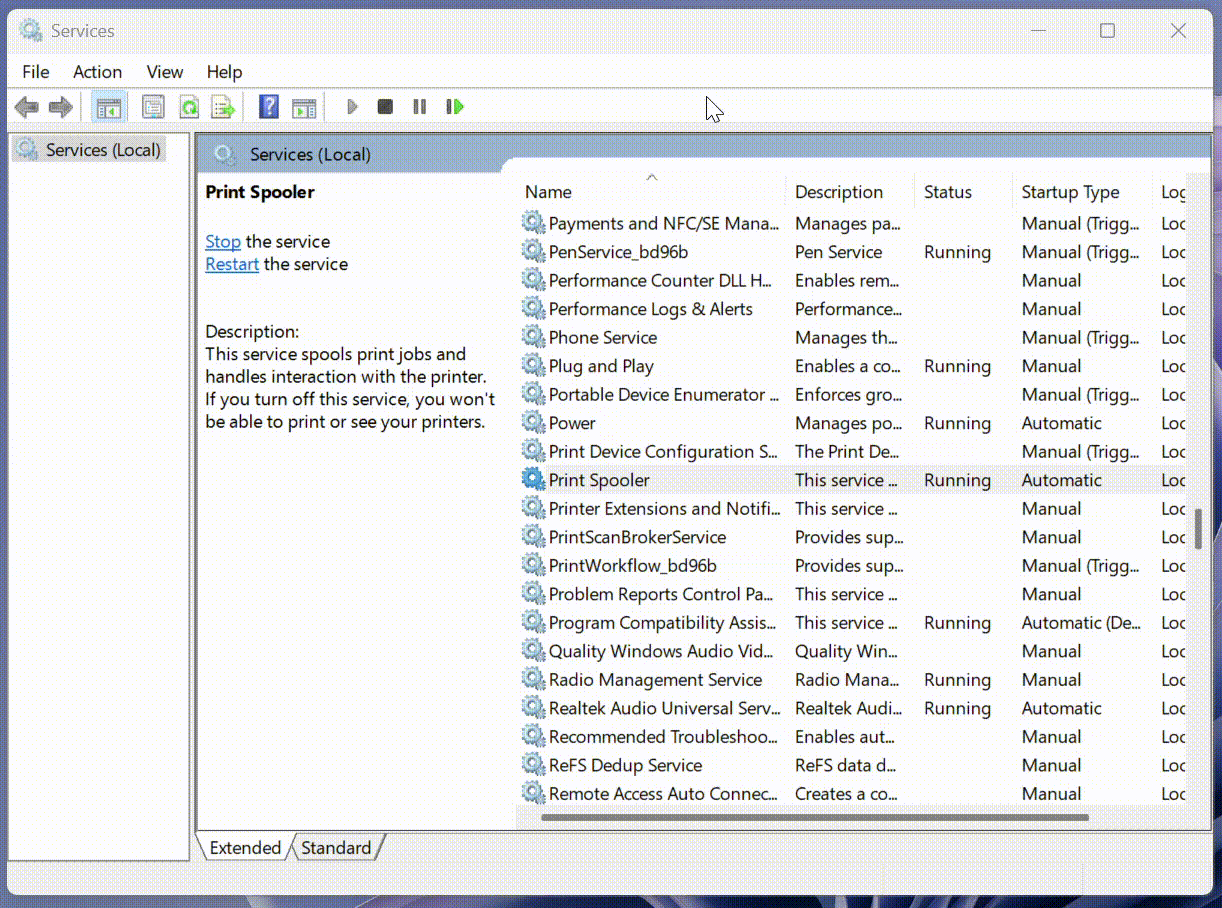
Task: Click 'Realtek Audi...' description cell
Action: pyautogui.click(x=847, y=708)
